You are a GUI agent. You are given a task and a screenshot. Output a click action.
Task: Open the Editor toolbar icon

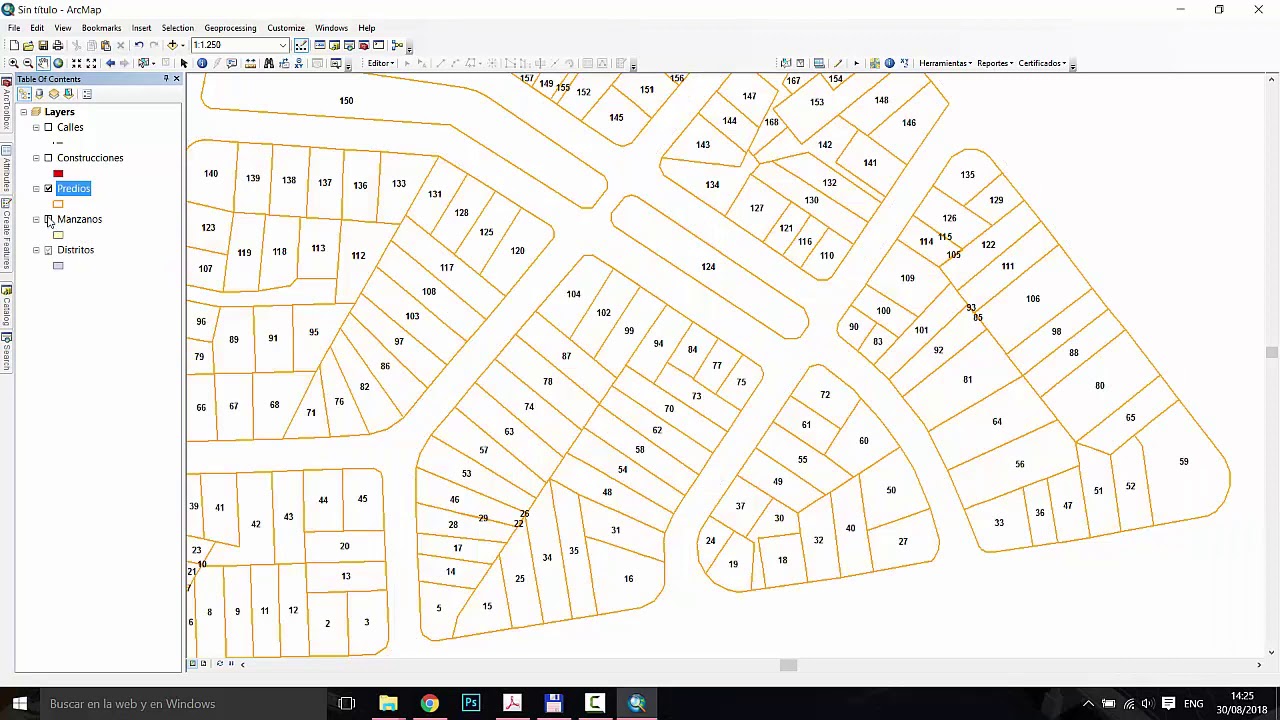coord(301,45)
